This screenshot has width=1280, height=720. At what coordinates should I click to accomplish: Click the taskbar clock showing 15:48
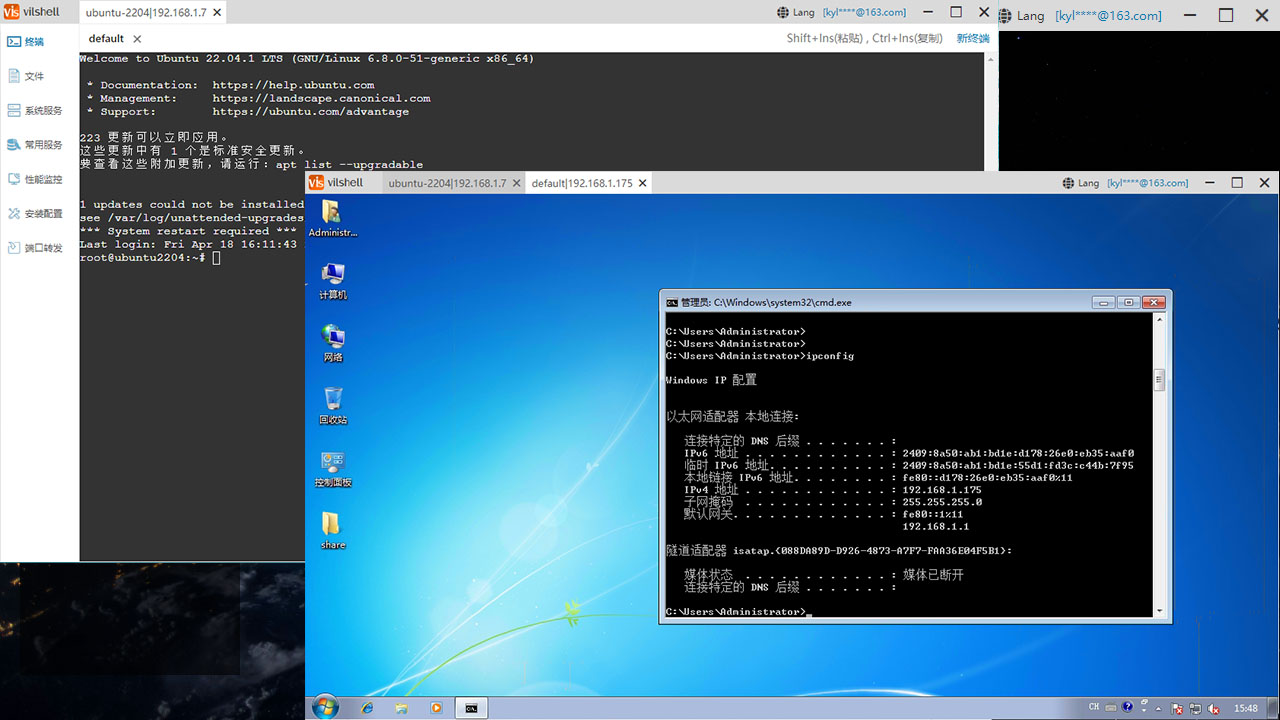click(1246, 708)
